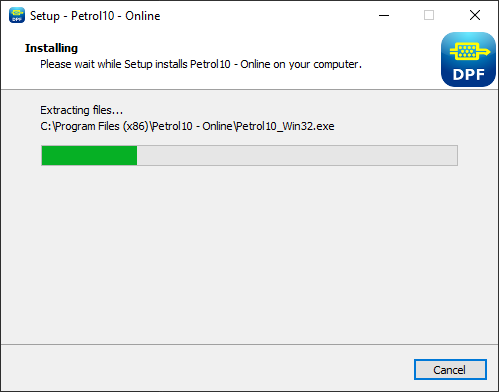Click the bold Installing heading
The height and width of the screenshot is (392, 499).
[x=51, y=48]
